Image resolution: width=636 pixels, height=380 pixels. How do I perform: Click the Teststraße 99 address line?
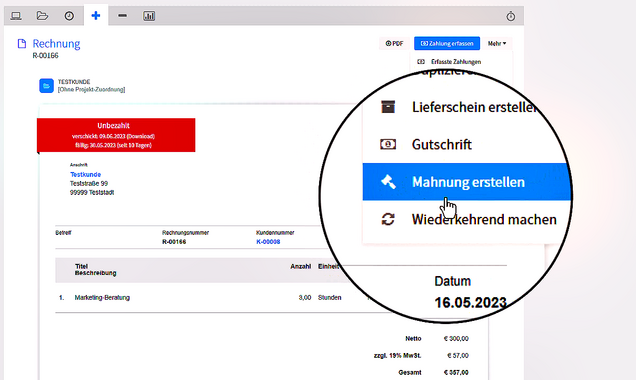(89, 183)
